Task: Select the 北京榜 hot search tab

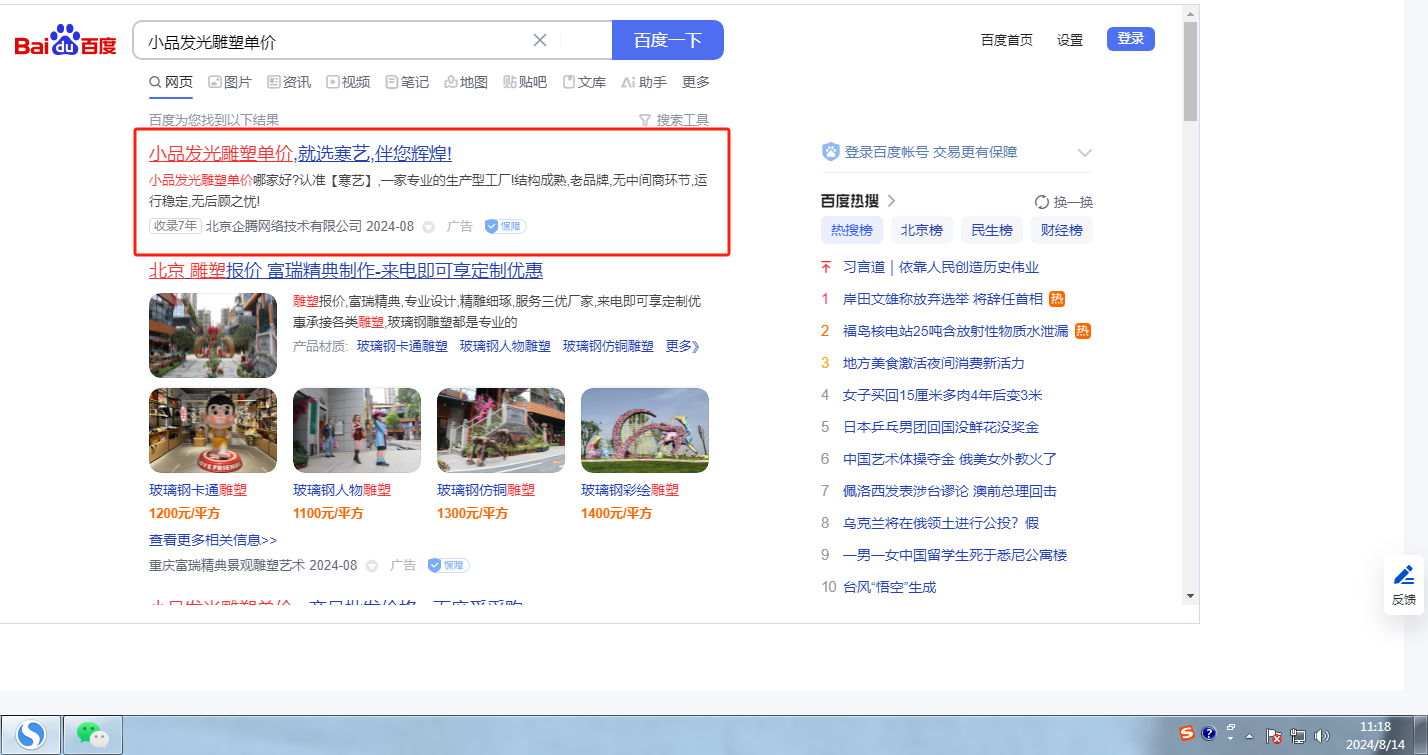Action: click(921, 230)
